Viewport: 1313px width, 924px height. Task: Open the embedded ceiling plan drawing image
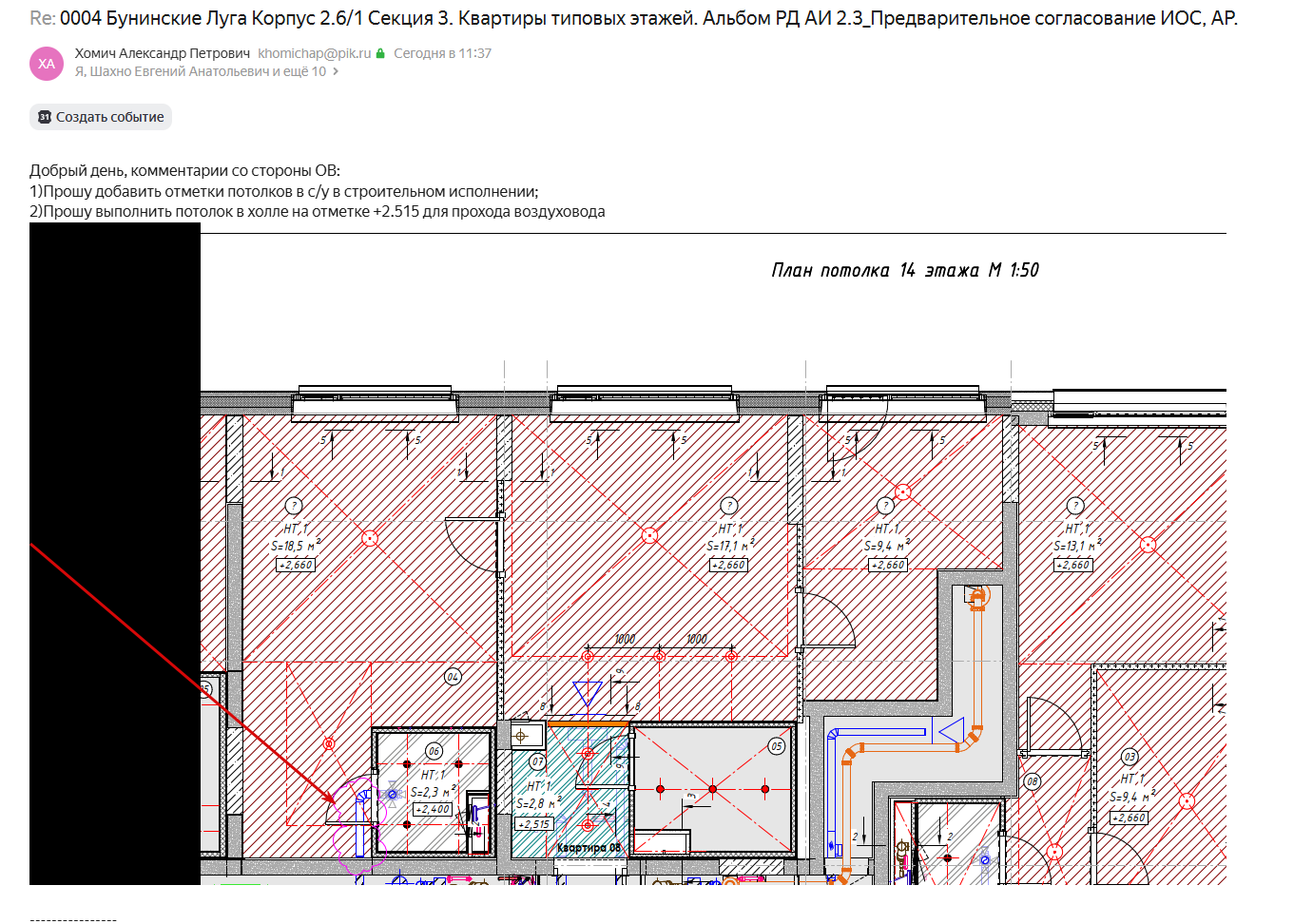pos(628,554)
